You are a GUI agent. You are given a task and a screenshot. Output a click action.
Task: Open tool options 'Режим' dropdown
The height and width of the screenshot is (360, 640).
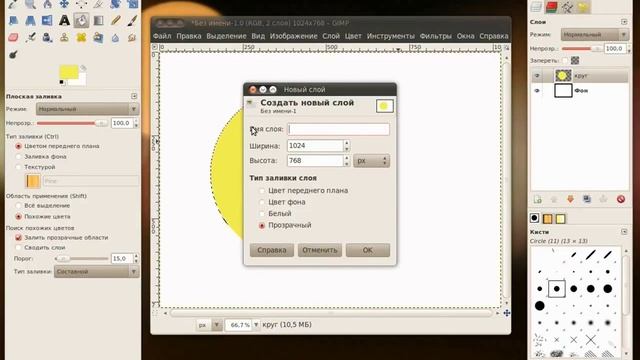point(87,109)
